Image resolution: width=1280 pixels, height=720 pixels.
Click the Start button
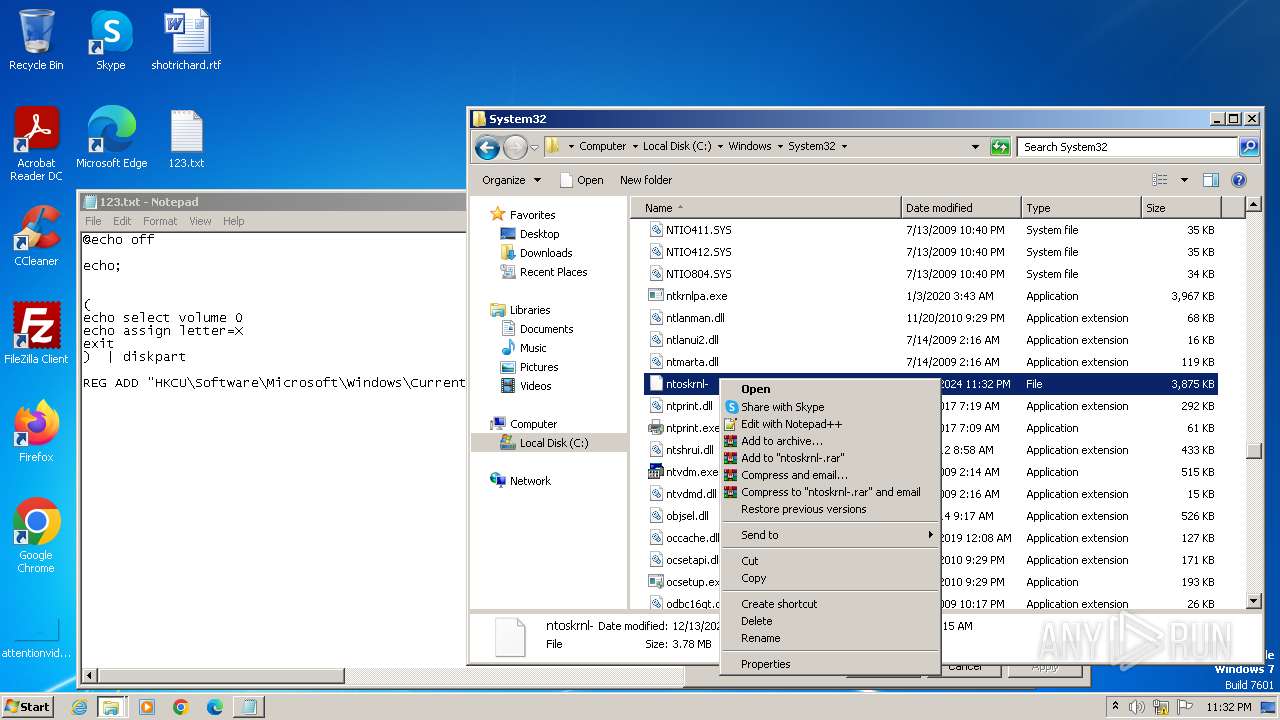click(x=28, y=706)
